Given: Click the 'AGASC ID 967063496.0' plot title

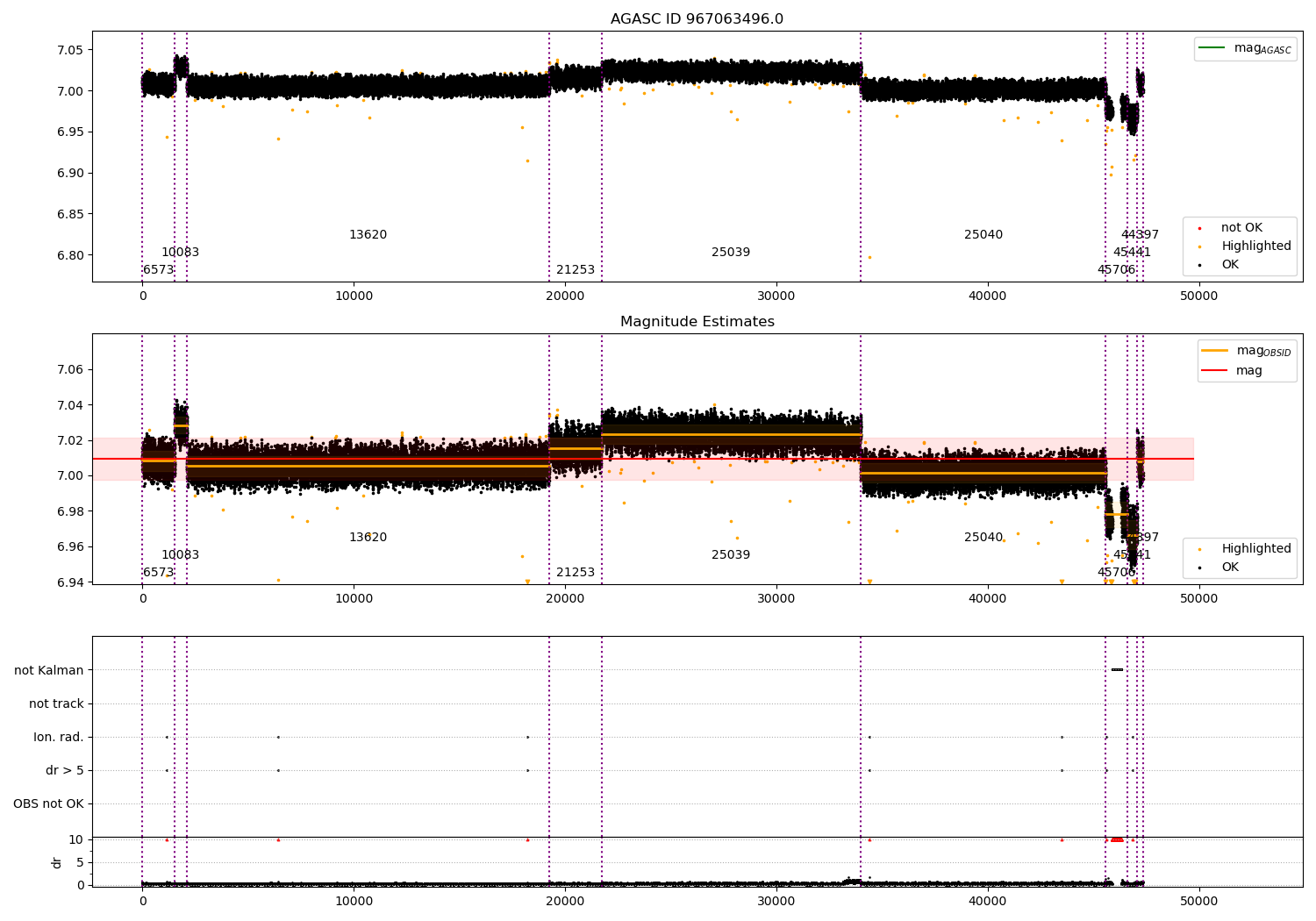Looking at the screenshot, I should (697, 19).
